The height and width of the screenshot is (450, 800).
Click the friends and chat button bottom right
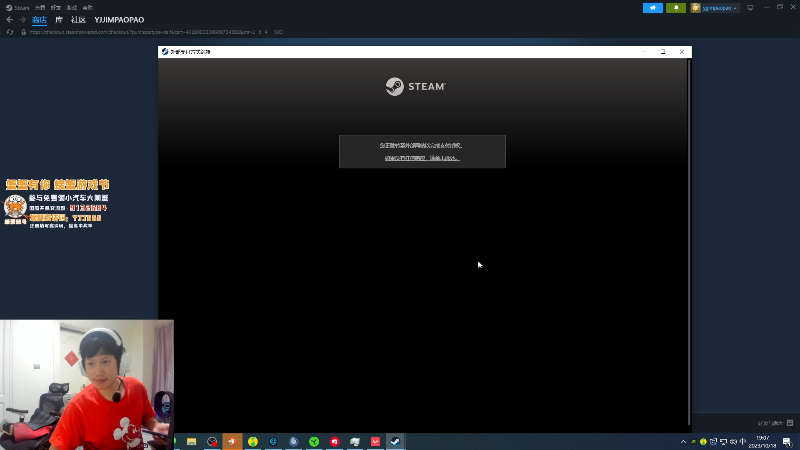(775, 423)
